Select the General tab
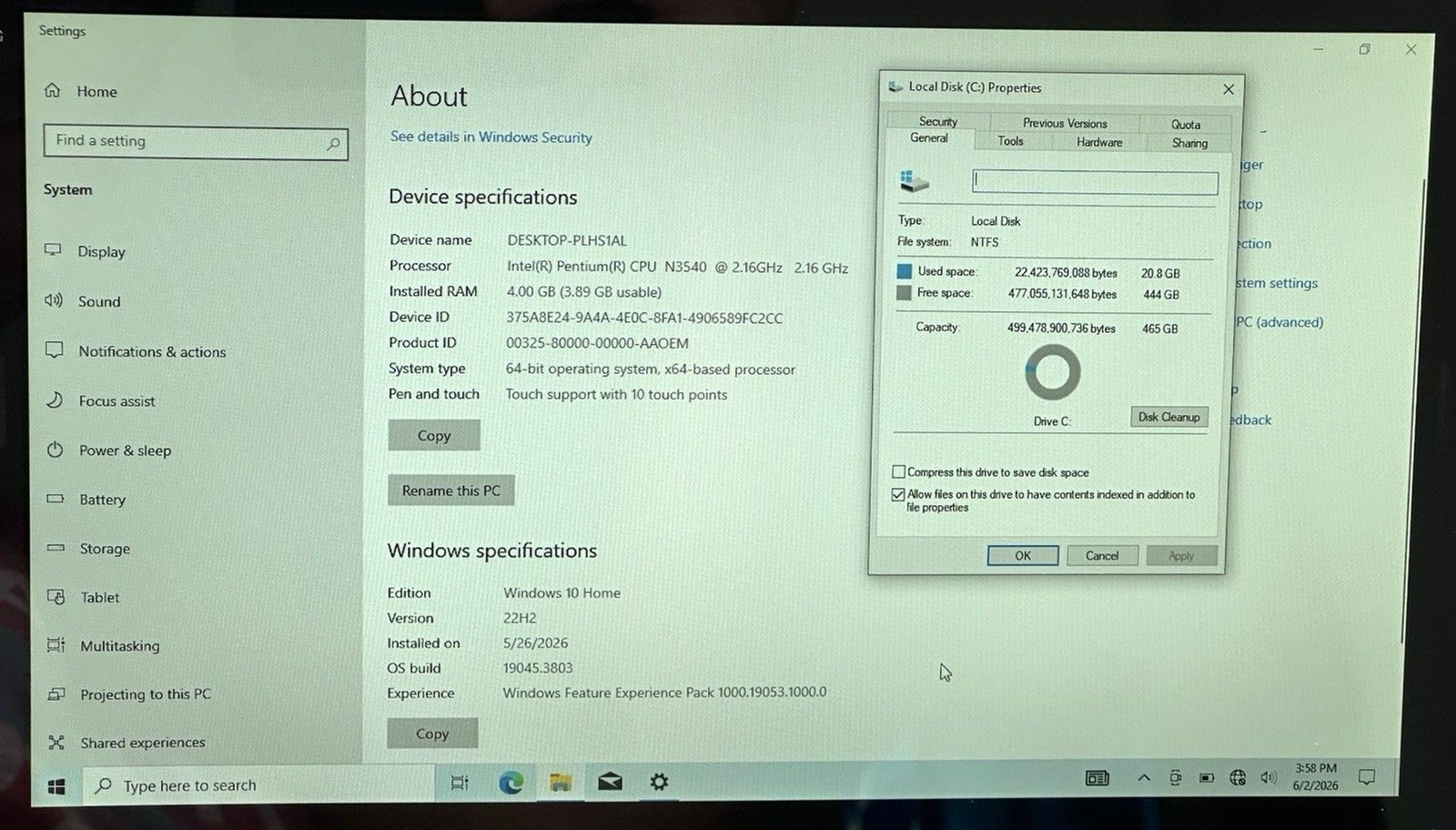The width and height of the screenshot is (1456, 830). (929, 138)
